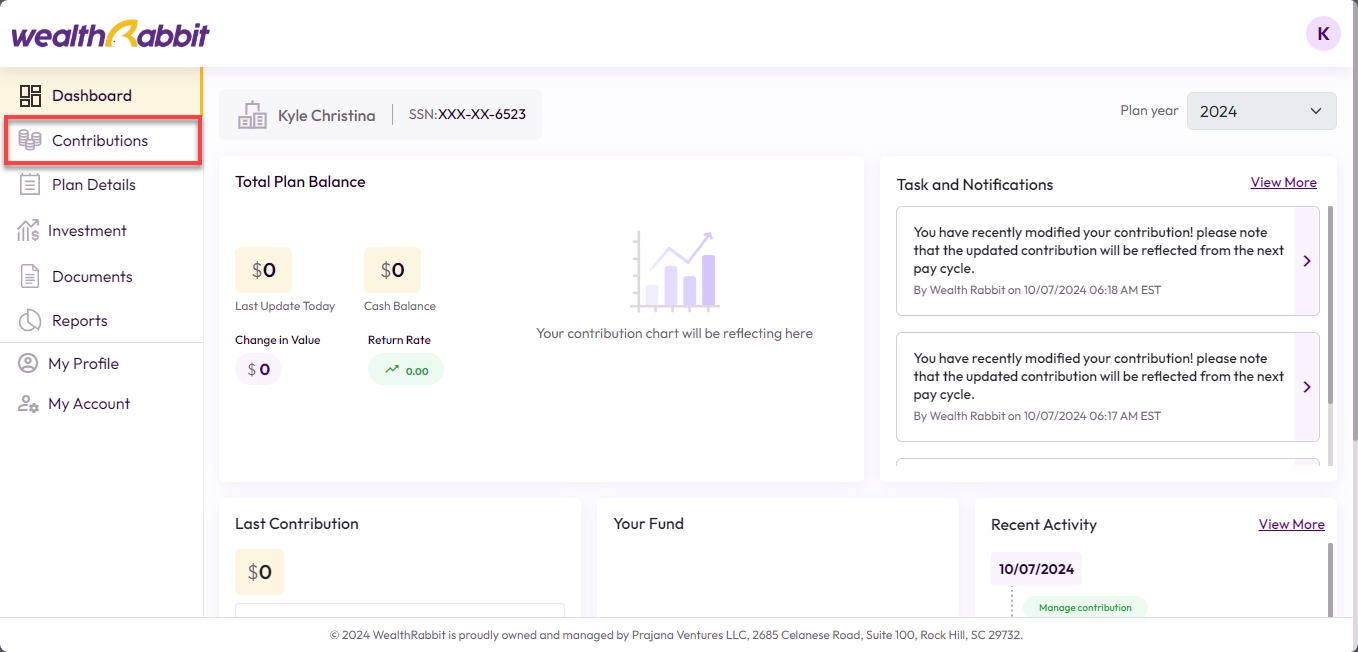Click the Plan Details clipboard icon

(x=30, y=185)
